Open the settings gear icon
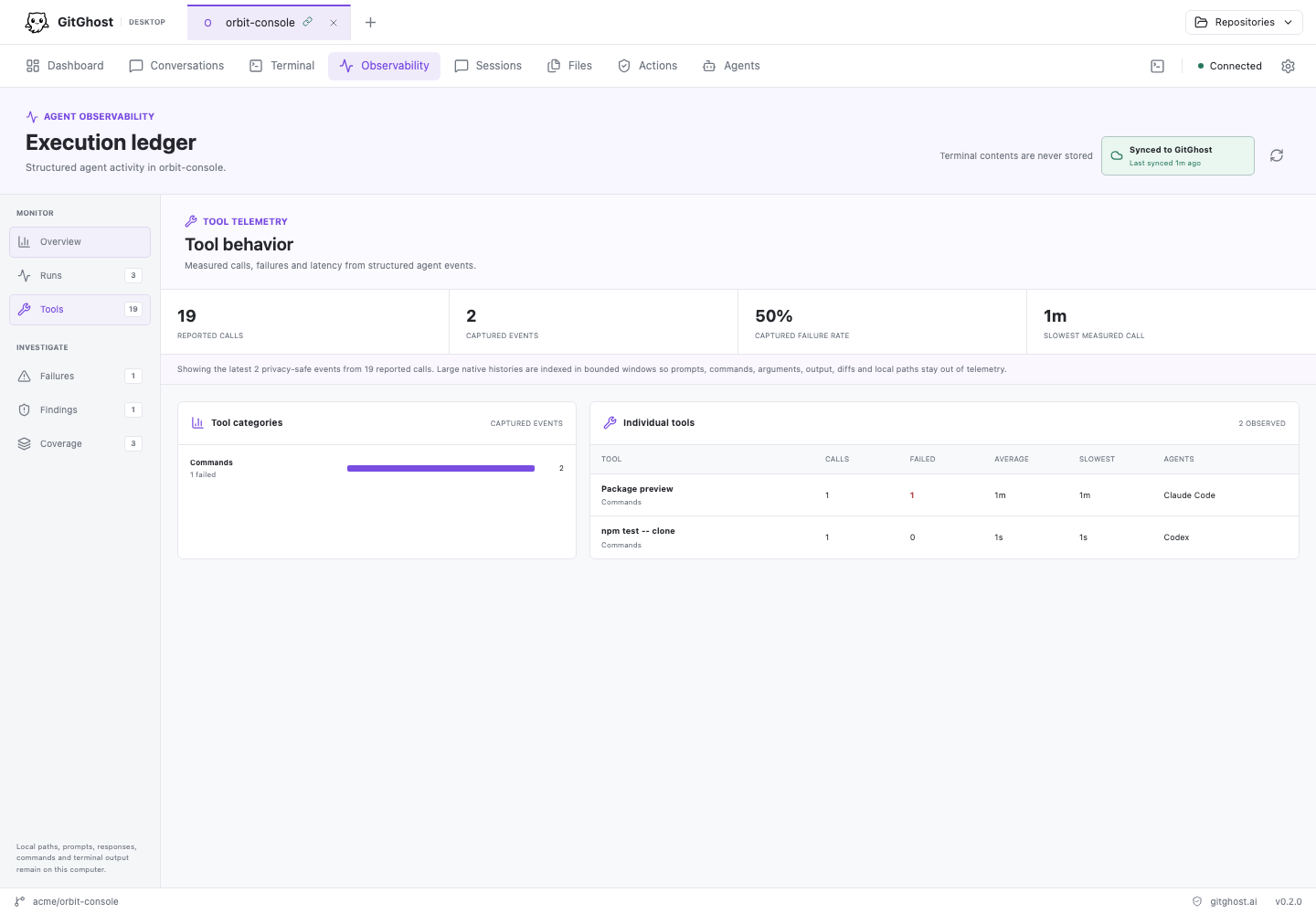The image size is (1316, 914). coord(1289,66)
